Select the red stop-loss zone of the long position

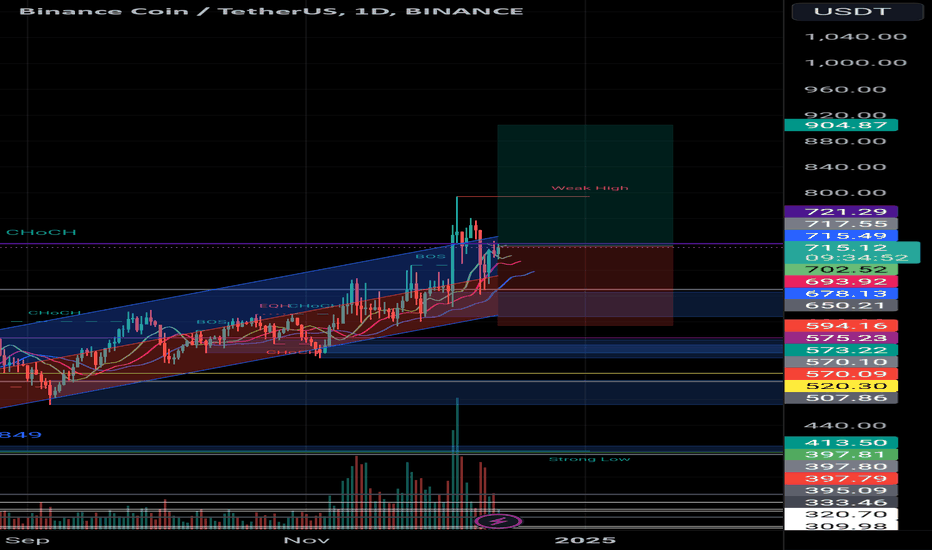point(585,286)
